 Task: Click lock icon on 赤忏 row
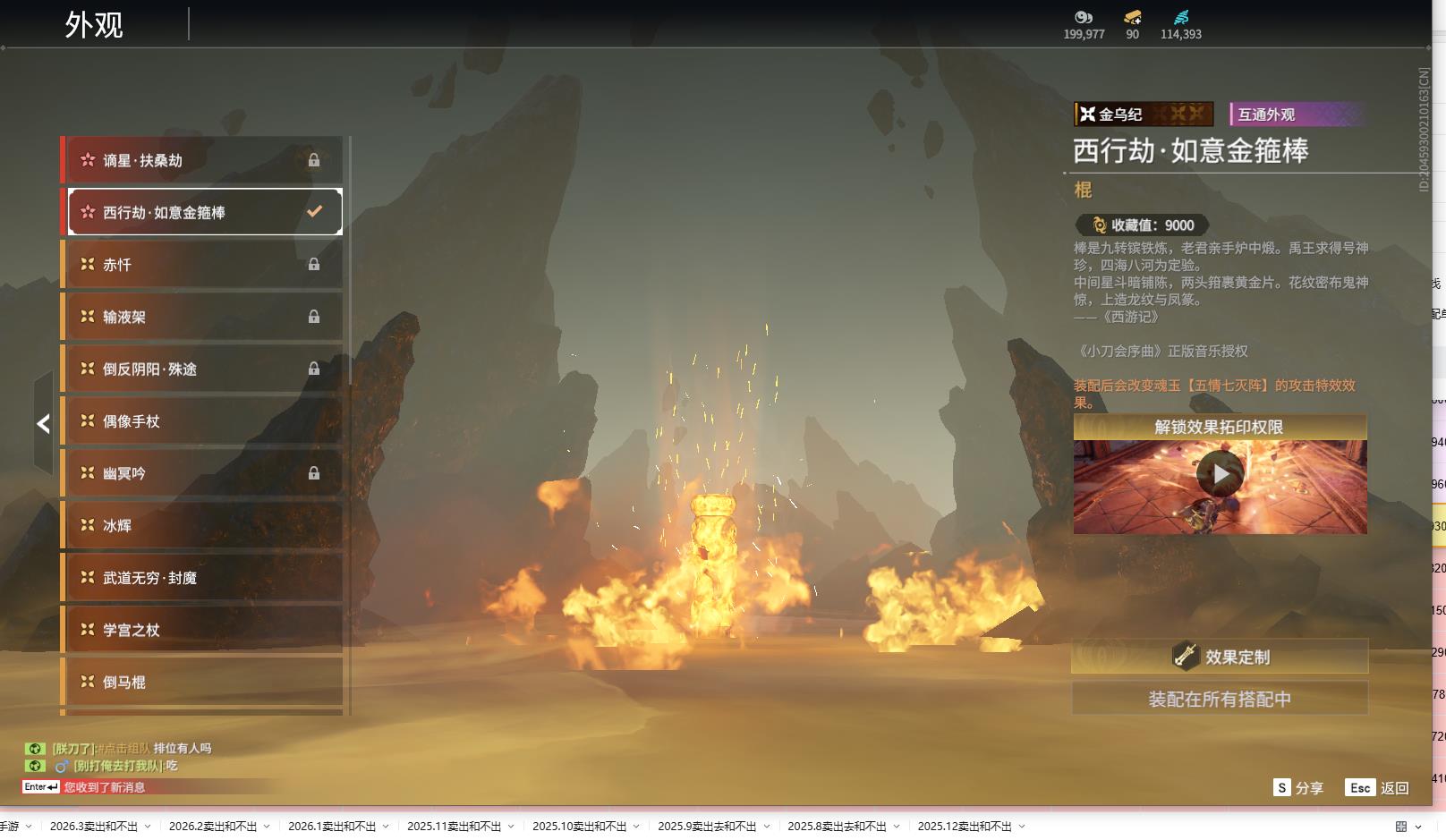pyautogui.click(x=314, y=265)
